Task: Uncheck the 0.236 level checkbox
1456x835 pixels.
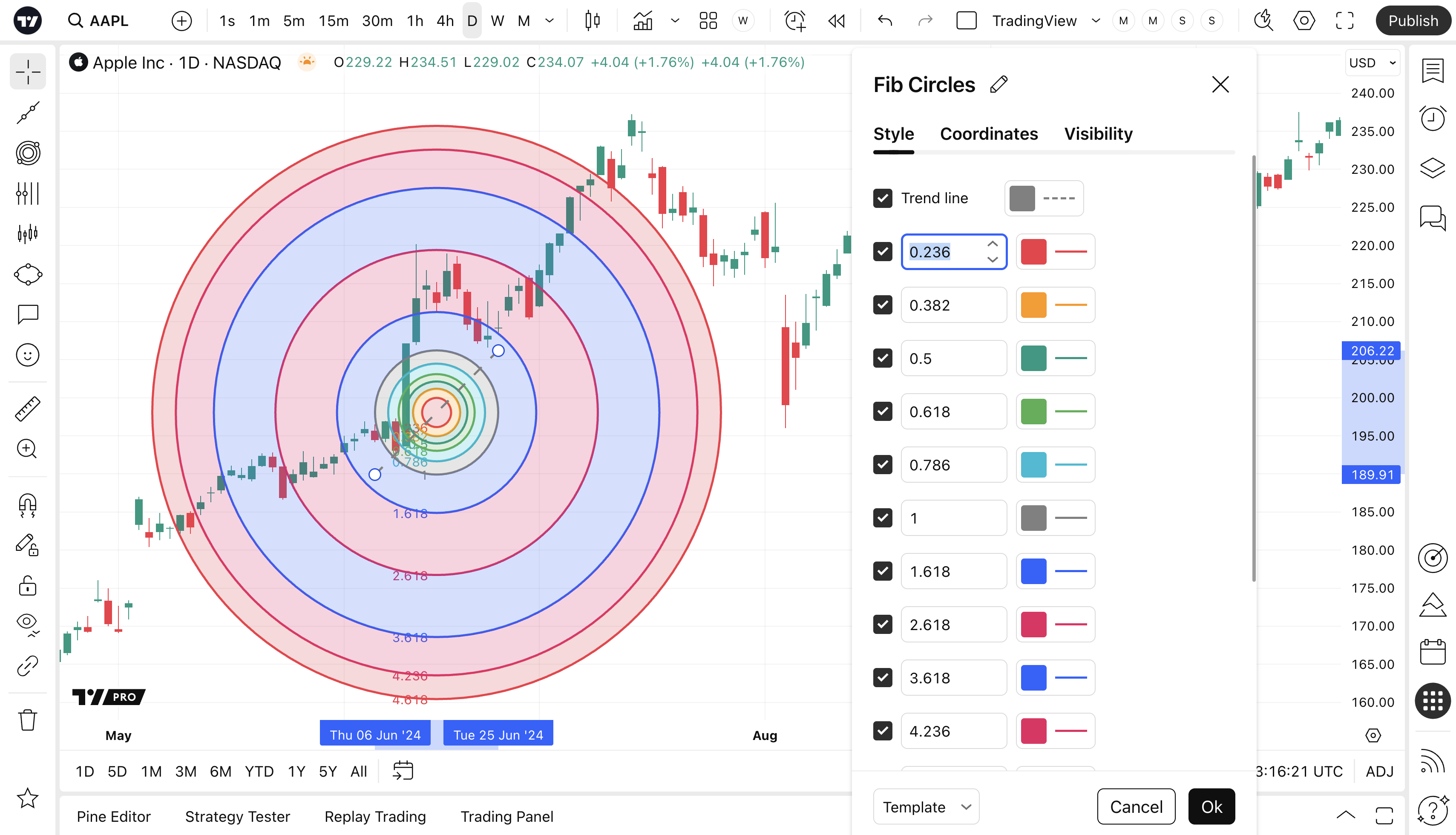Action: (x=883, y=252)
